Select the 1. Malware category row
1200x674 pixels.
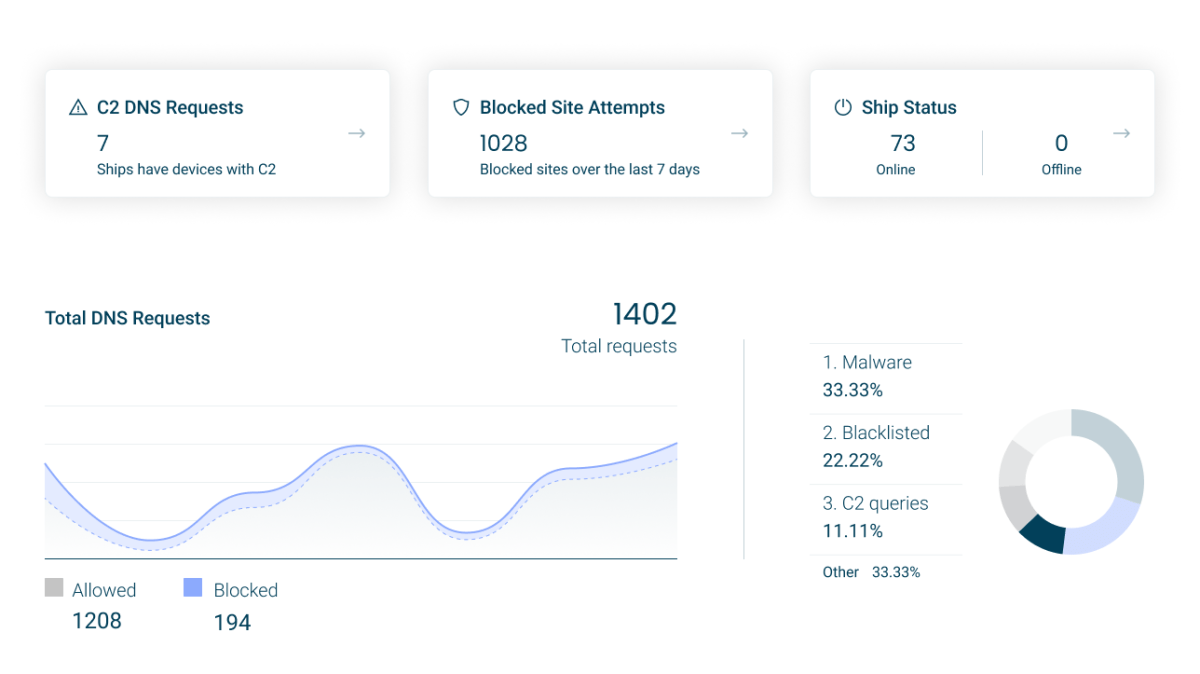click(x=886, y=376)
